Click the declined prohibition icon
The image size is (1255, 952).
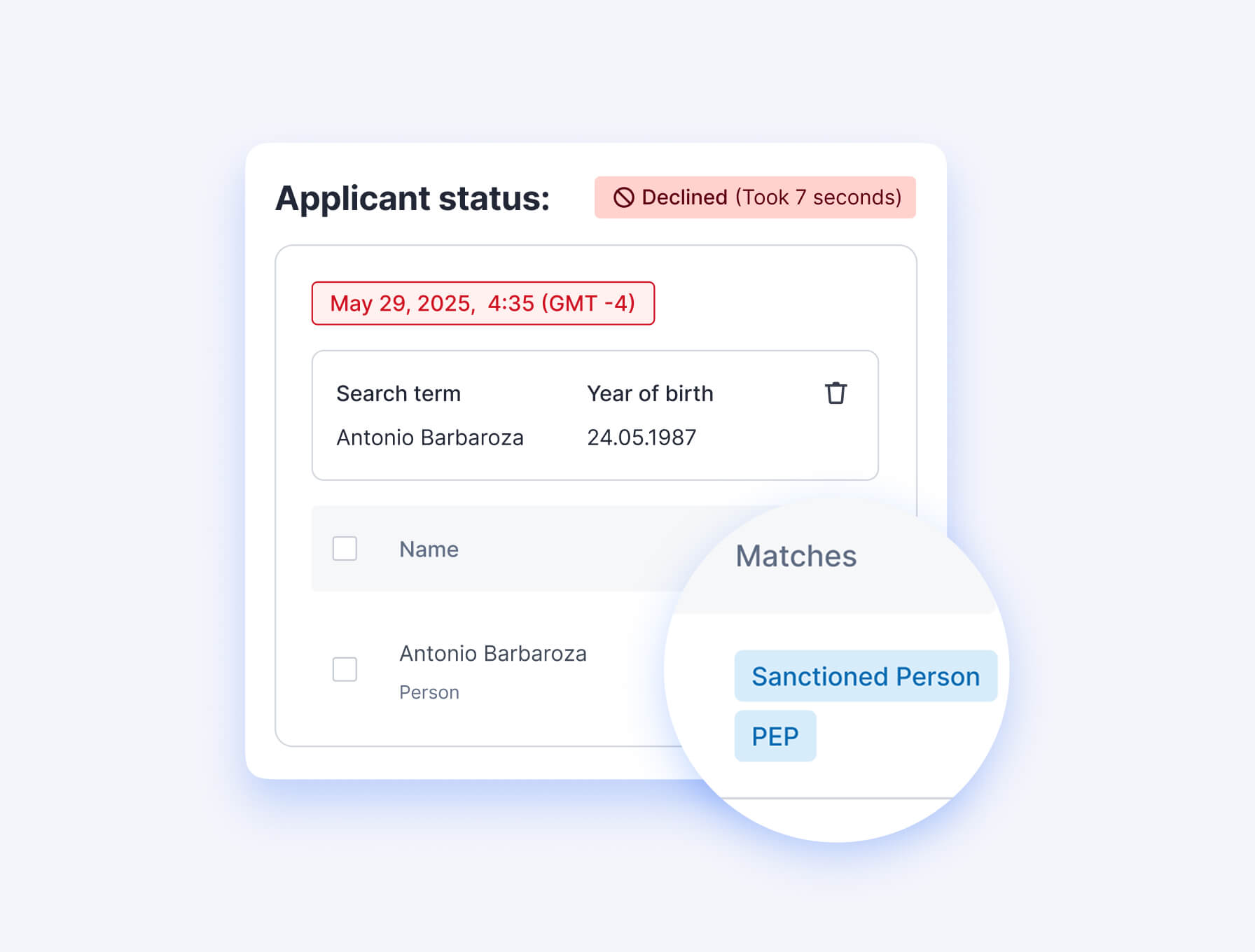click(x=623, y=197)
